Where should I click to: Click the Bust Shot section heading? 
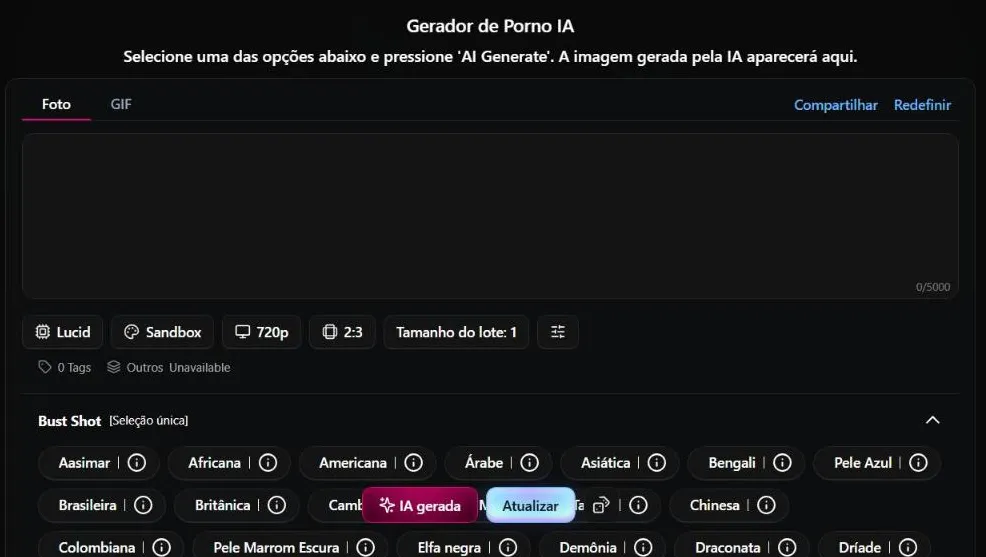click(x=69, y=421)
